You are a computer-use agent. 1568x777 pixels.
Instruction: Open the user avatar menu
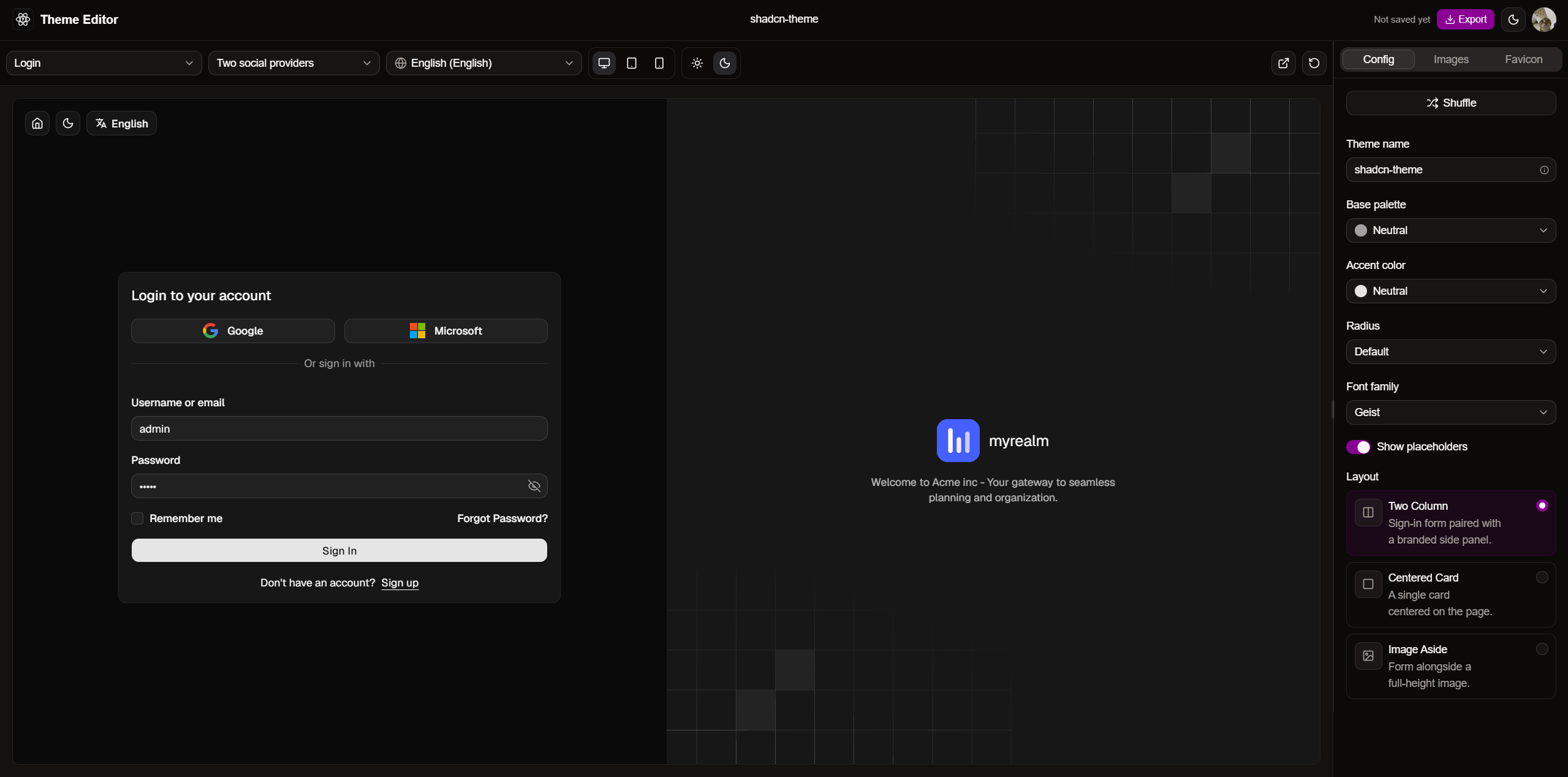pos(1544,20)
